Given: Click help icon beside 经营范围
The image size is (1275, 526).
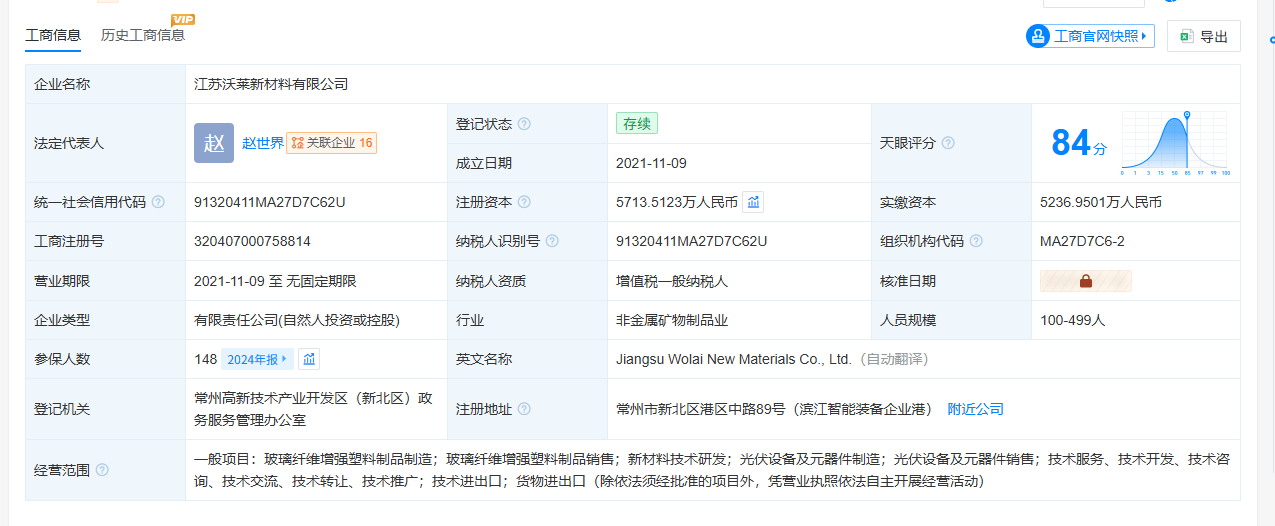Looking at the screenshot, I should pos(102,470).
